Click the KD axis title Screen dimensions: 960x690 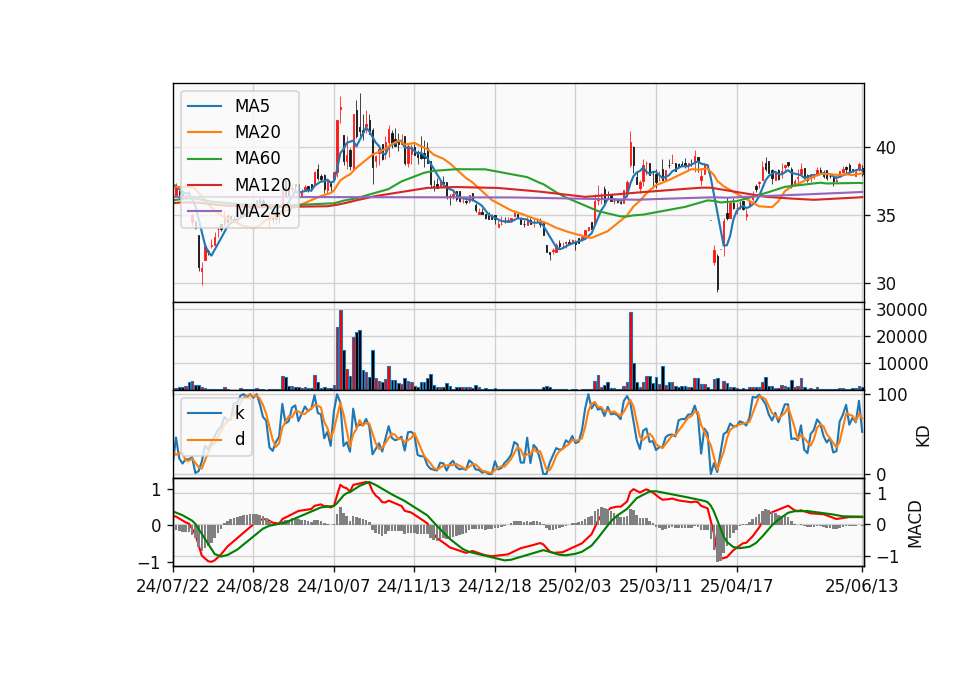(922, 437)
